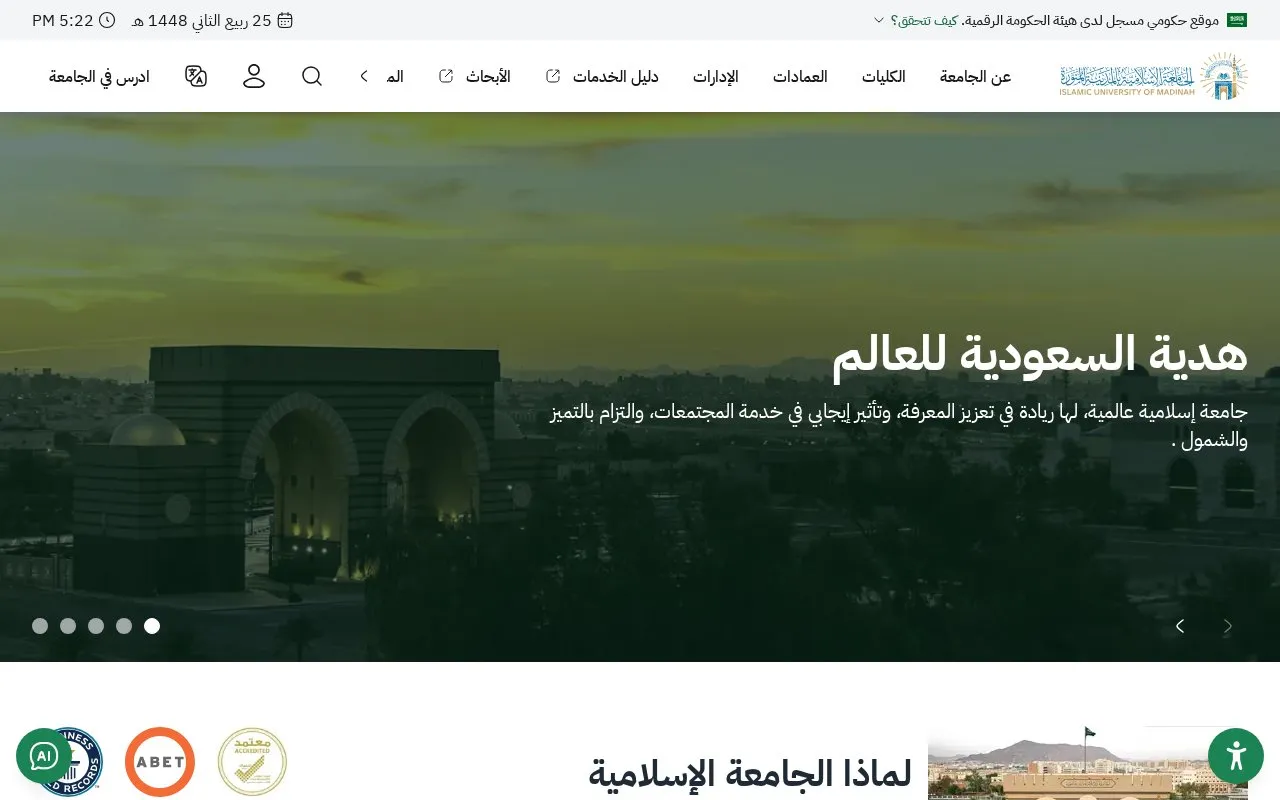This screenshot has width=1280, height=800.
Task: Click the clock icon beside 5:22 PM
Action: click(107, 20)
